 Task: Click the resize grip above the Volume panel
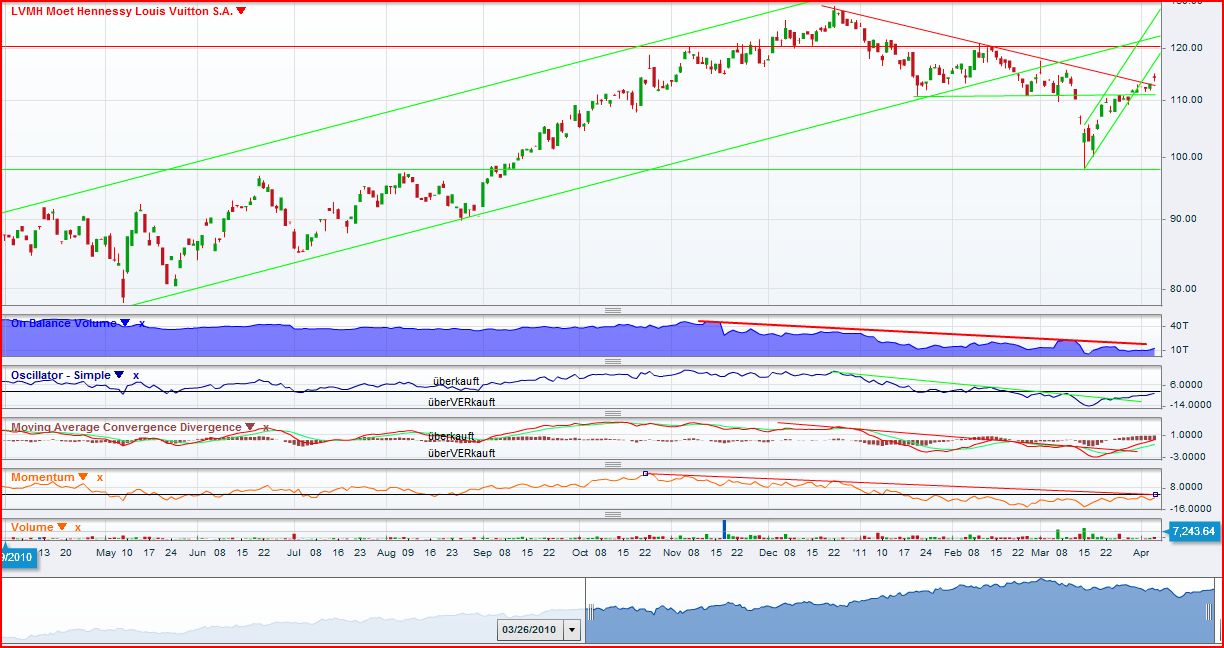[613, 513]
